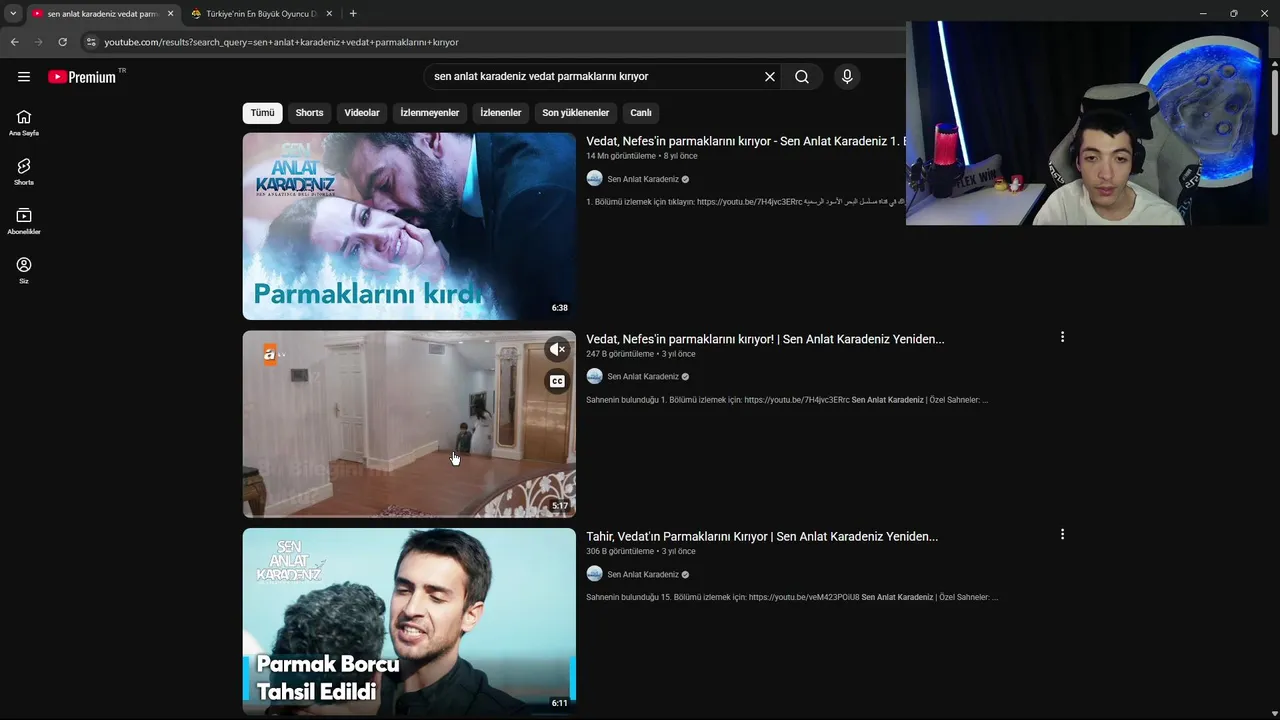This screenshot has height=720, width=1280.
Task: Open the YouTube hamburger guide menu
Action: 24,77
